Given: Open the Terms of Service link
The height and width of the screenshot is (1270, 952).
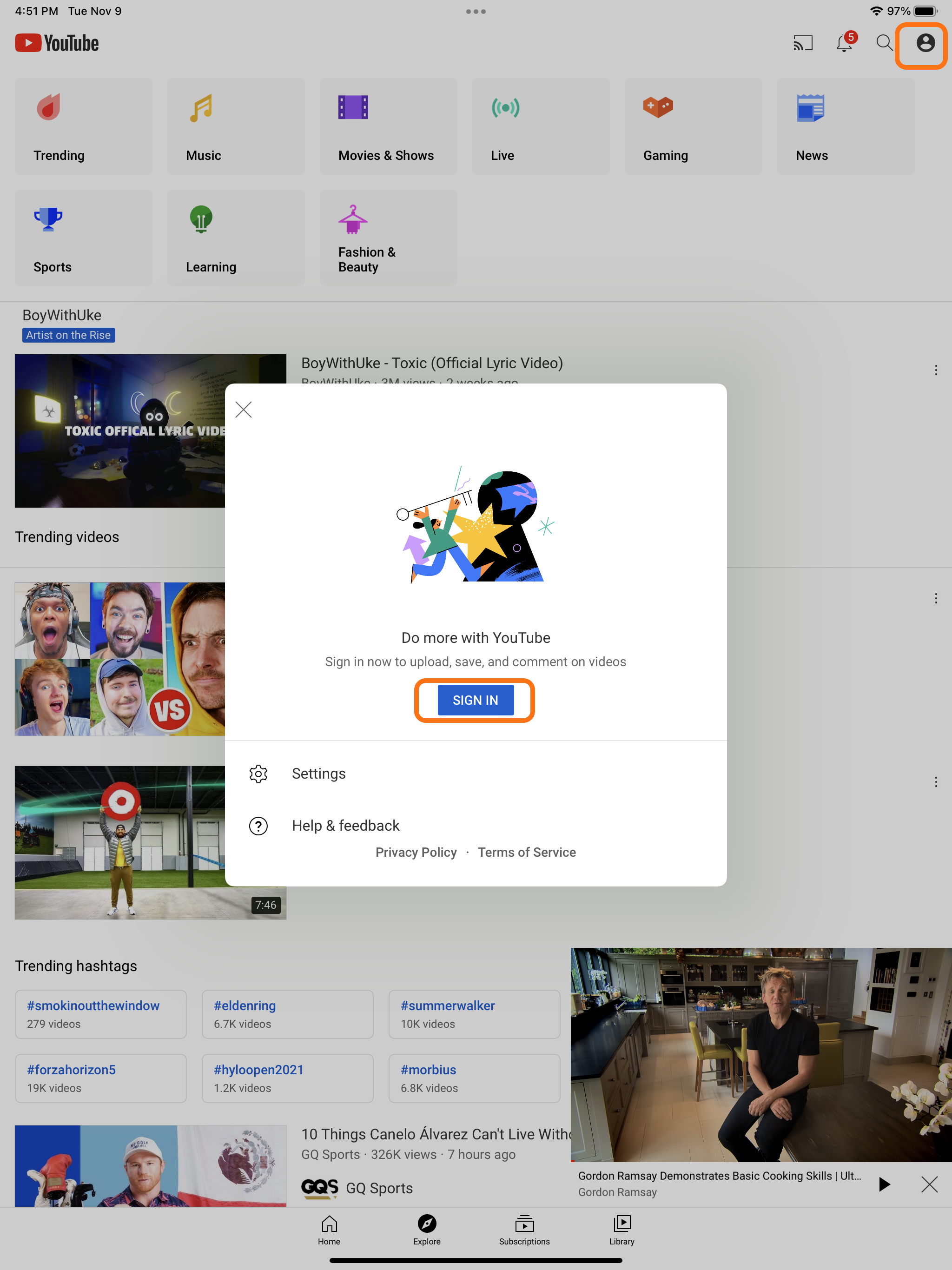Looking at the screenshot, I should [527, 852].
